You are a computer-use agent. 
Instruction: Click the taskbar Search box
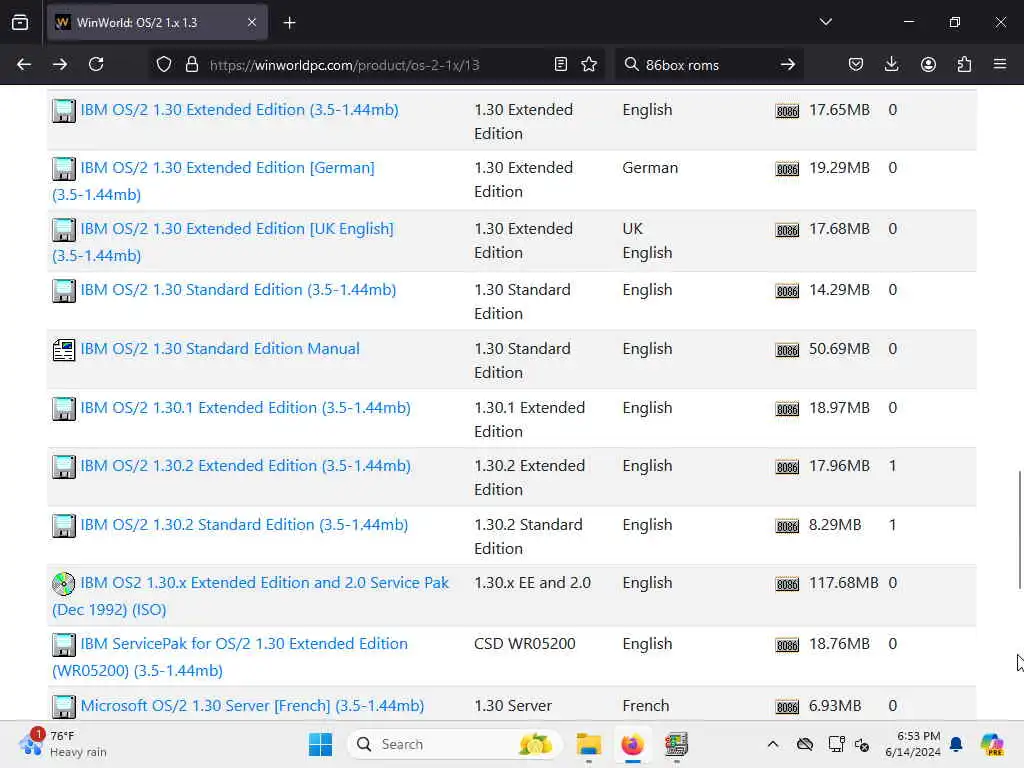pyautogui.click(x=455, y=744)
